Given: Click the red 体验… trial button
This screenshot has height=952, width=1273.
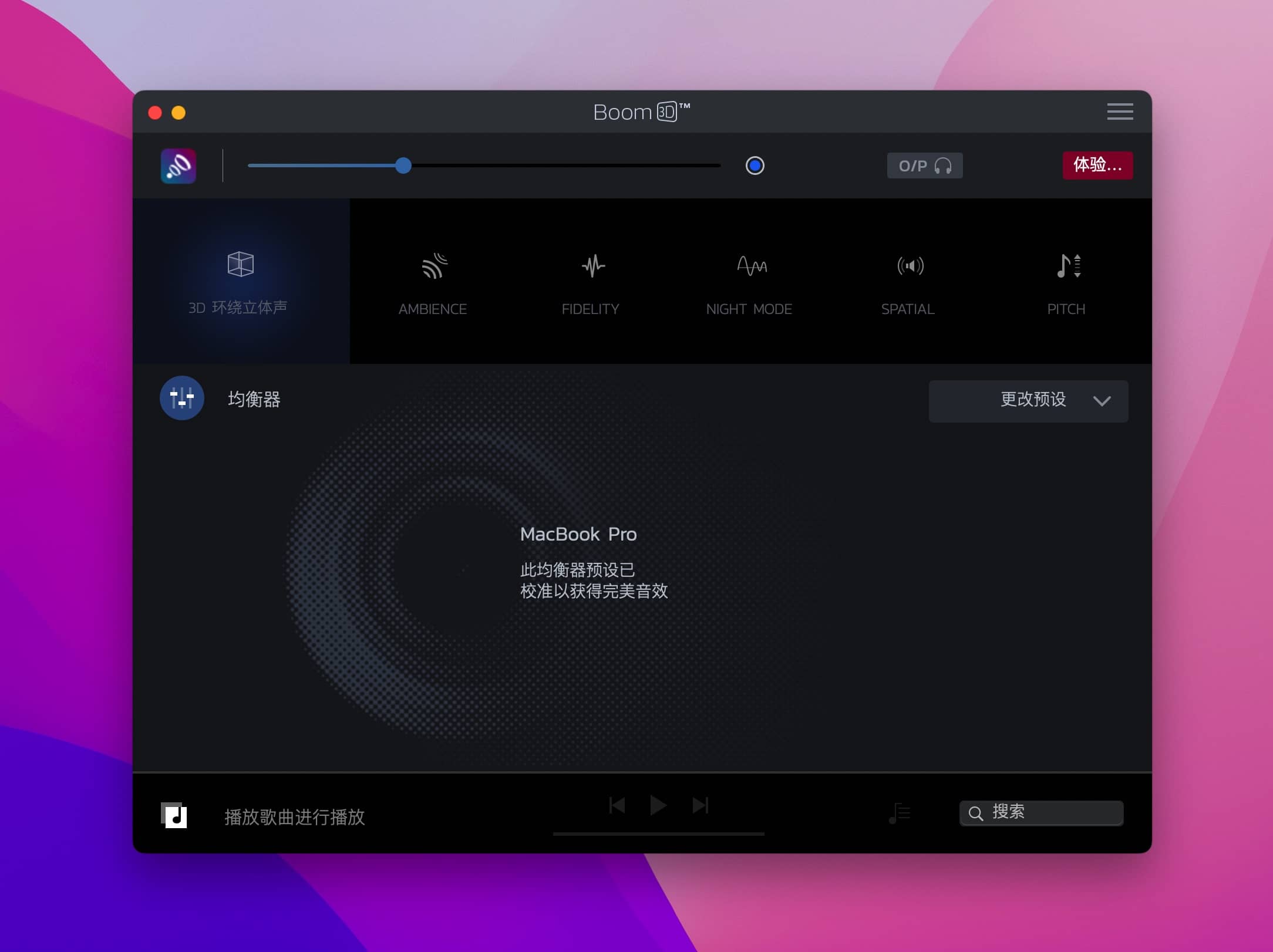Looking at the screenshot, I should coord(1097,166).
